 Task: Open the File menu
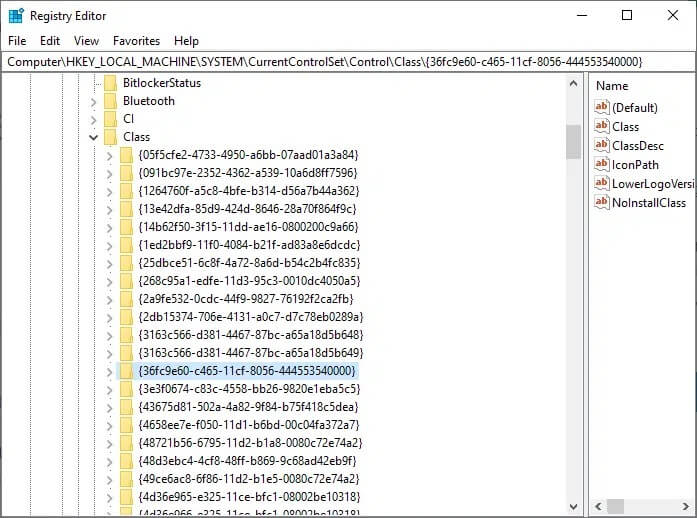pos(17,41)
